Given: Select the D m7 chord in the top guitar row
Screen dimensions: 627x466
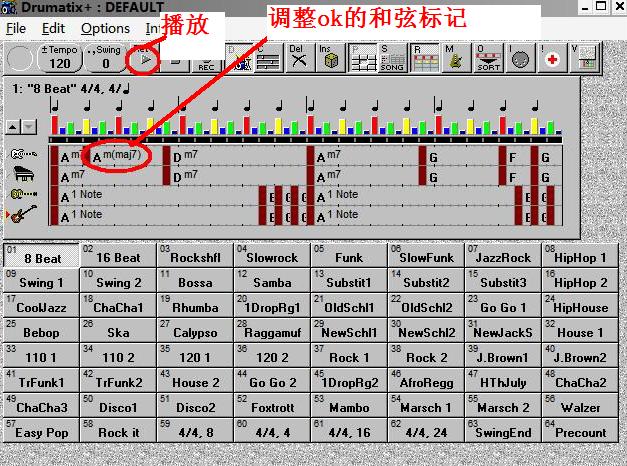Looking at the screenshot, I should click(185, 156).
